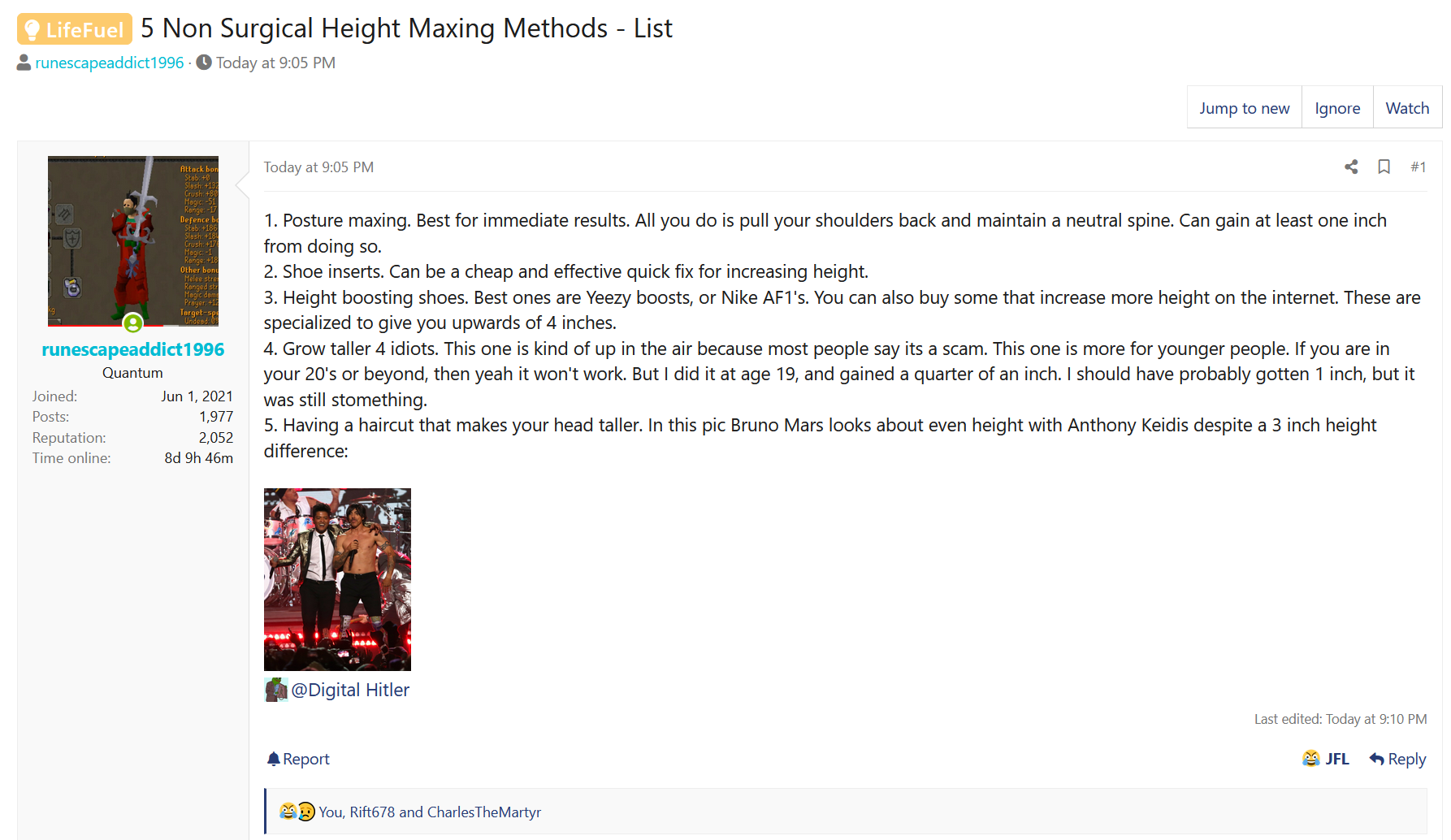Click the Today at 9:05 PM post timestamp
This screenshot has height=840, width=1451.
pyautogui.click(x=318, y=167)
